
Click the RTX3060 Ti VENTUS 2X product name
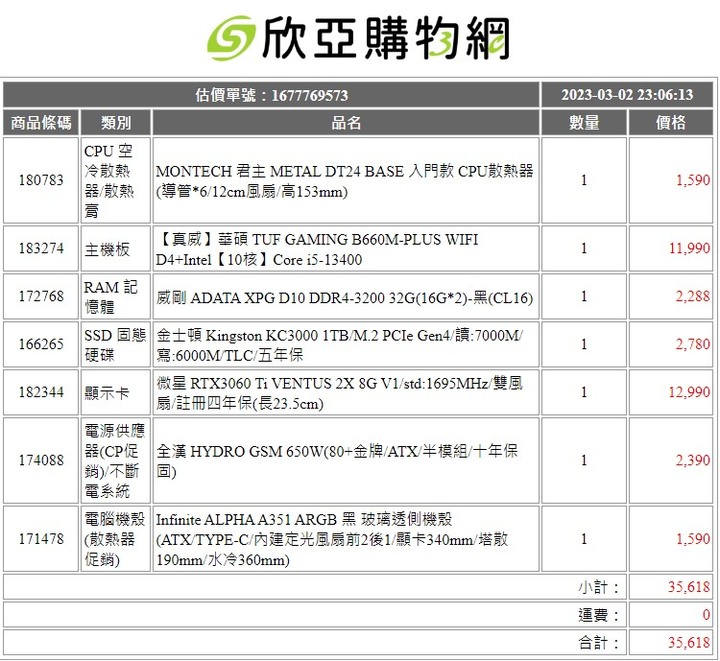point(339,393)
